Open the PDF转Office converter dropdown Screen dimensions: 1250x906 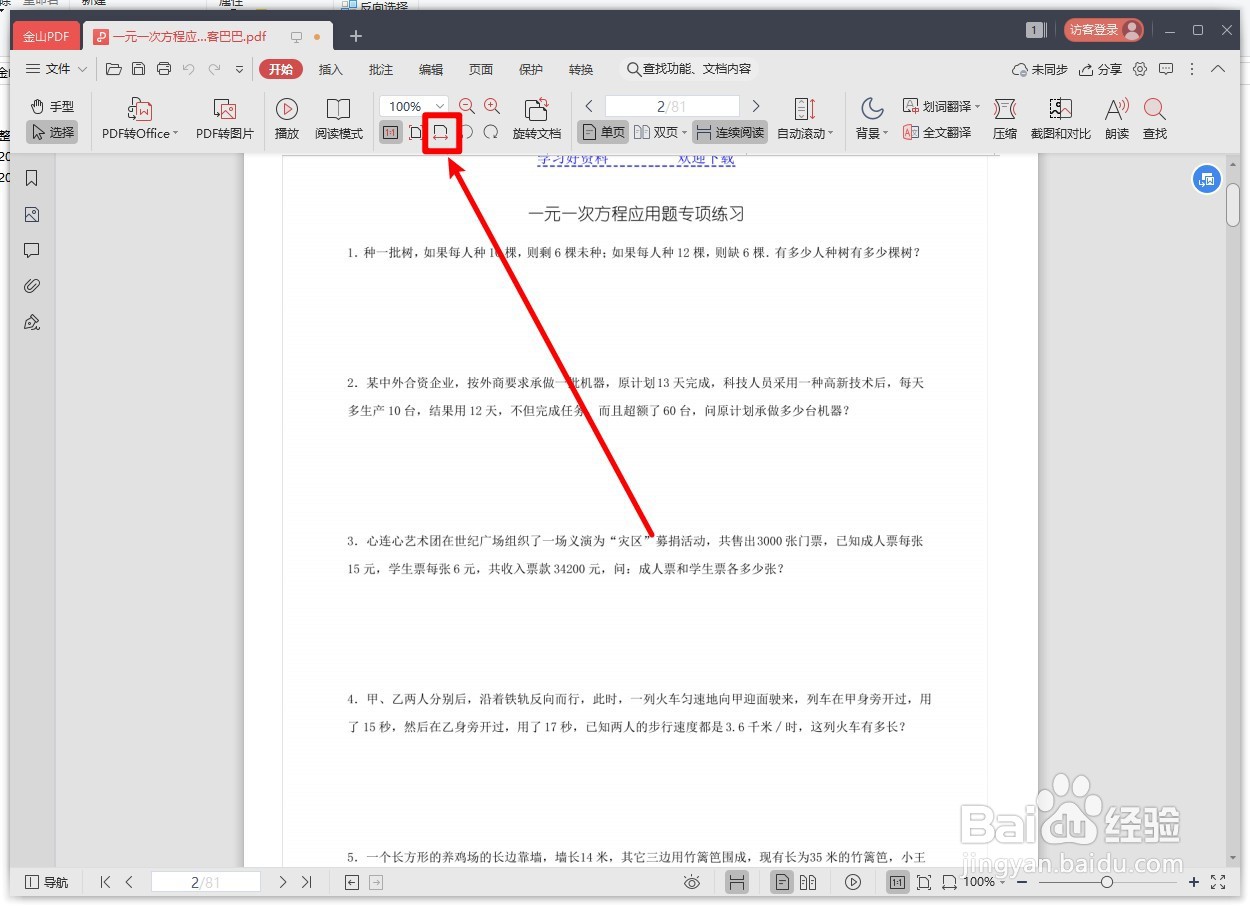(x=140, y=120)
